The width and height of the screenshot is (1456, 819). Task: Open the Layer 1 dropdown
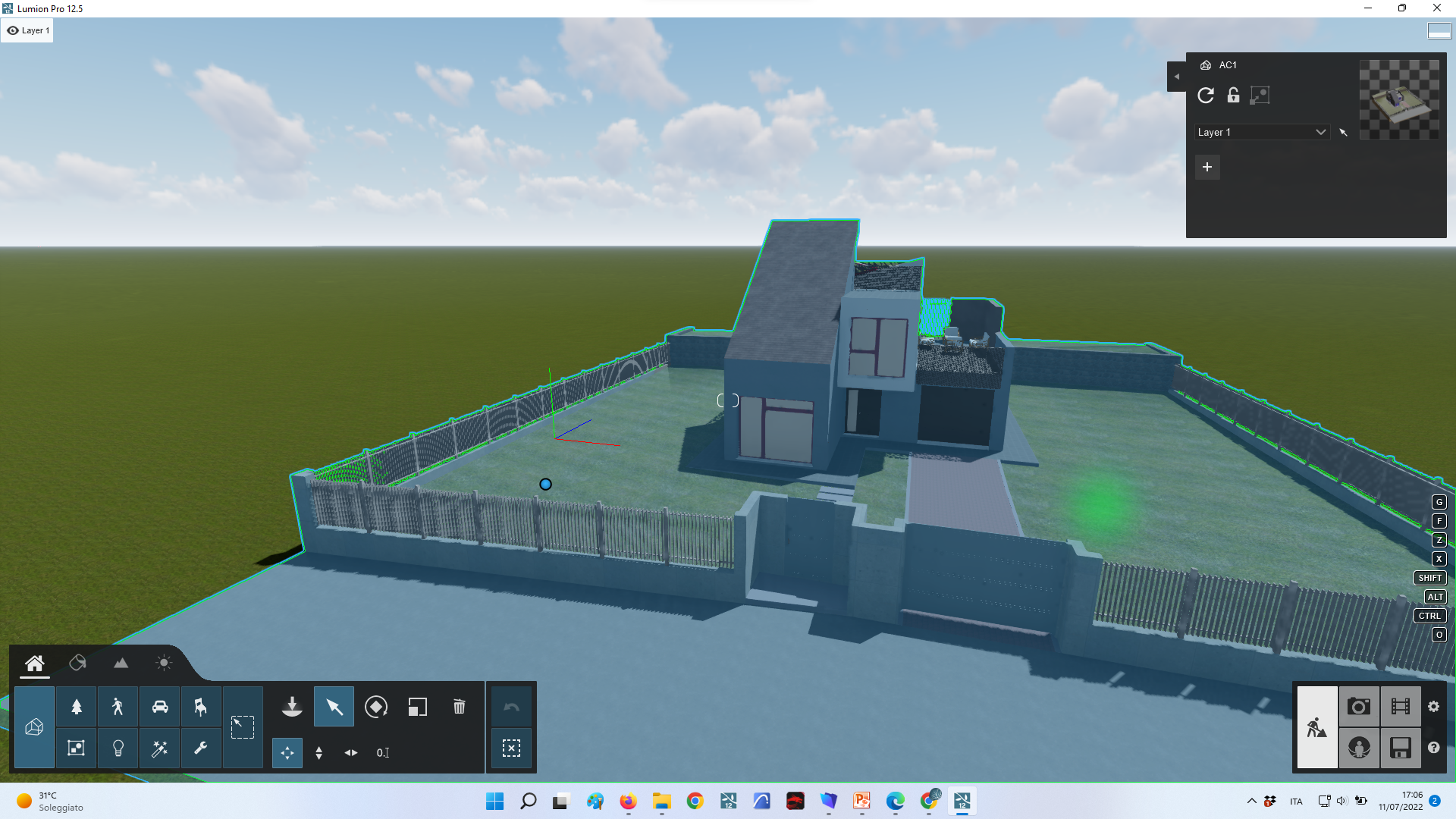pyautogui.click(x=1262, y=132)
